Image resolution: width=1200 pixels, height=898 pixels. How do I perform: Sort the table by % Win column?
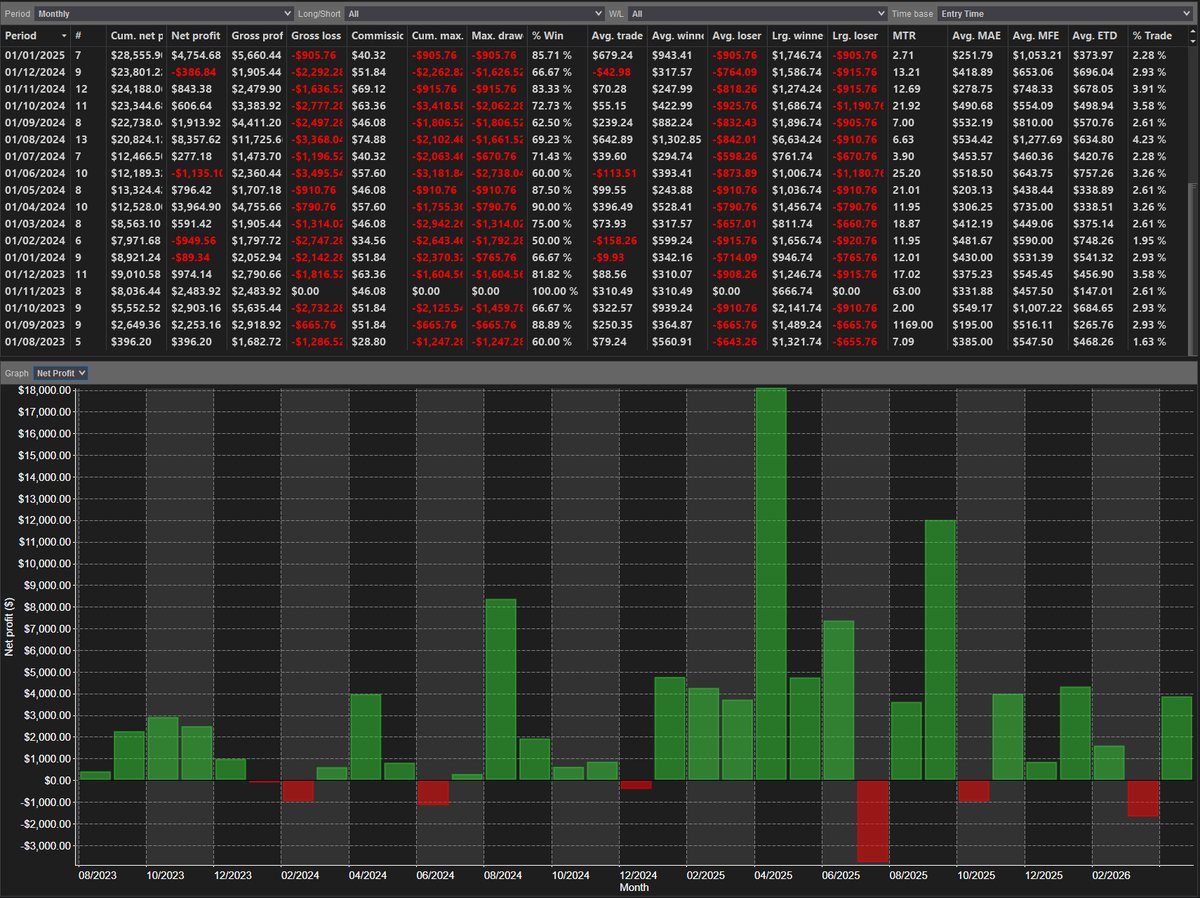[x=549, y=35]
